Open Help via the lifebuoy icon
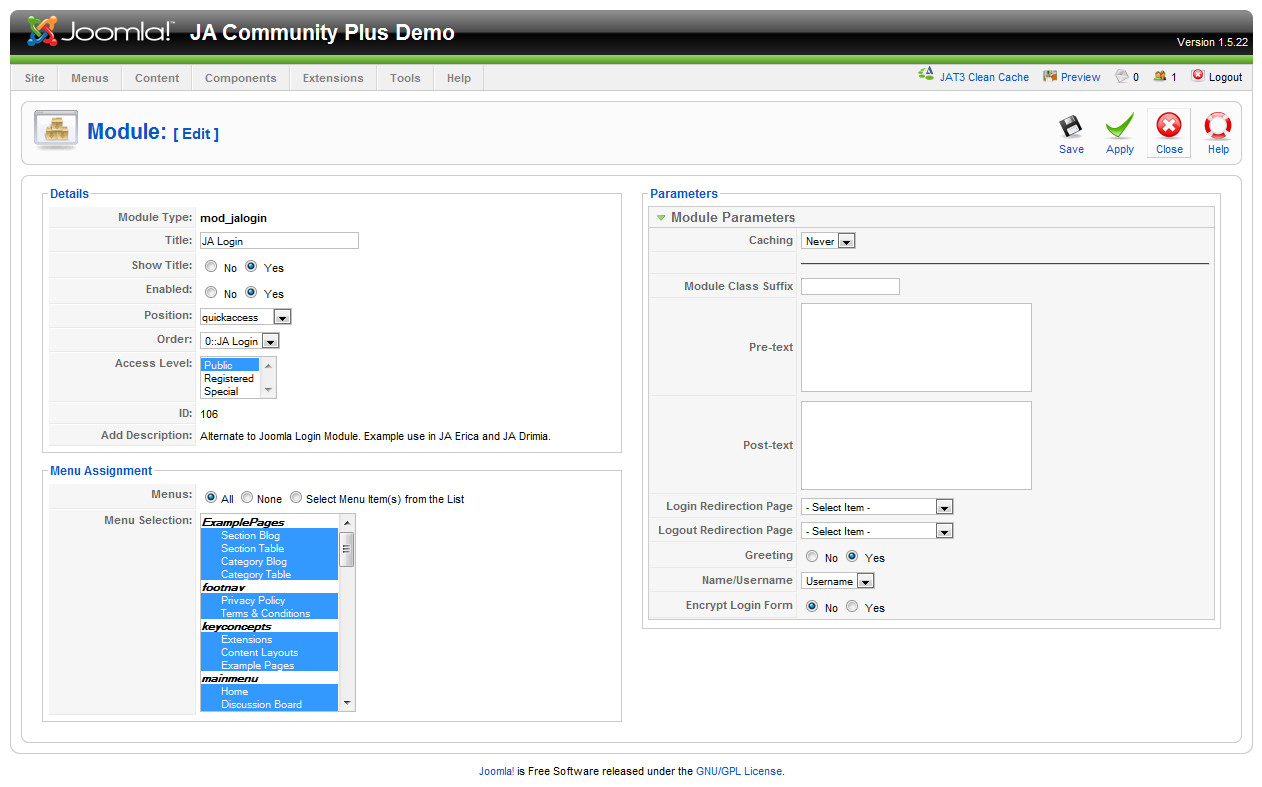Image resolution: width=1262 pixels, height=787 pixels. pos(1217,127)
